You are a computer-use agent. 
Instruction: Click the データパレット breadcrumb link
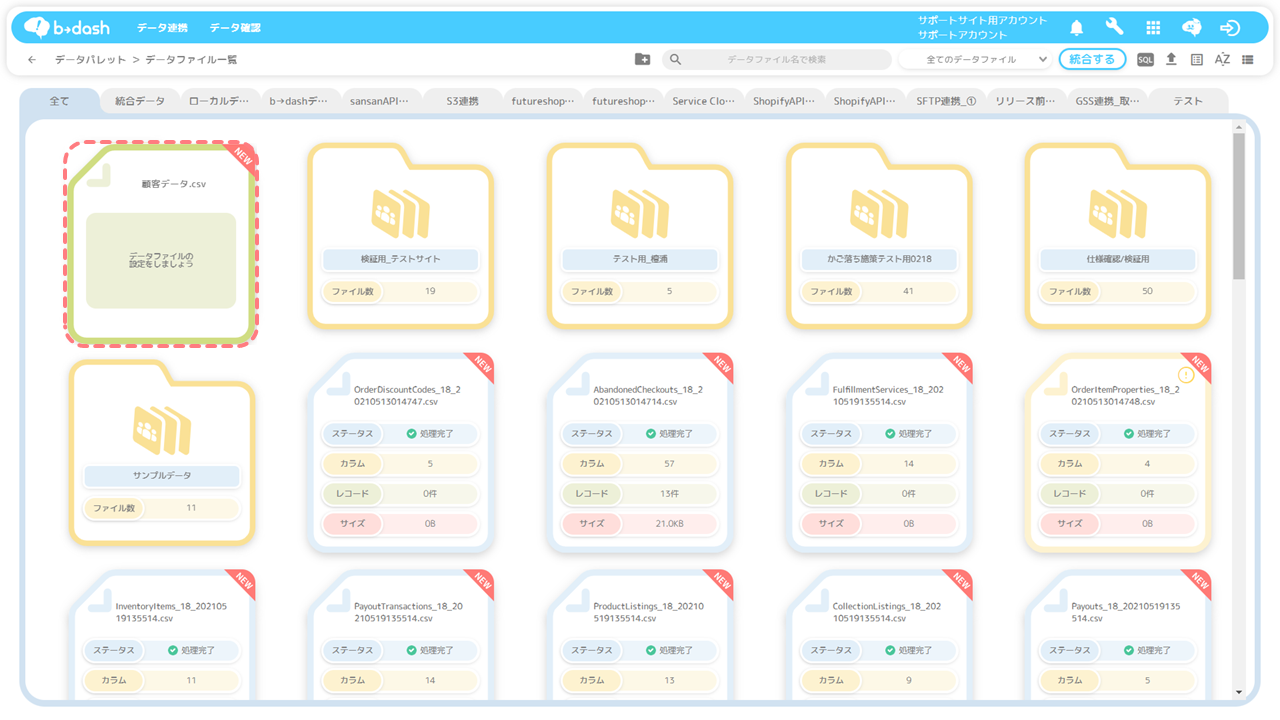91,60
